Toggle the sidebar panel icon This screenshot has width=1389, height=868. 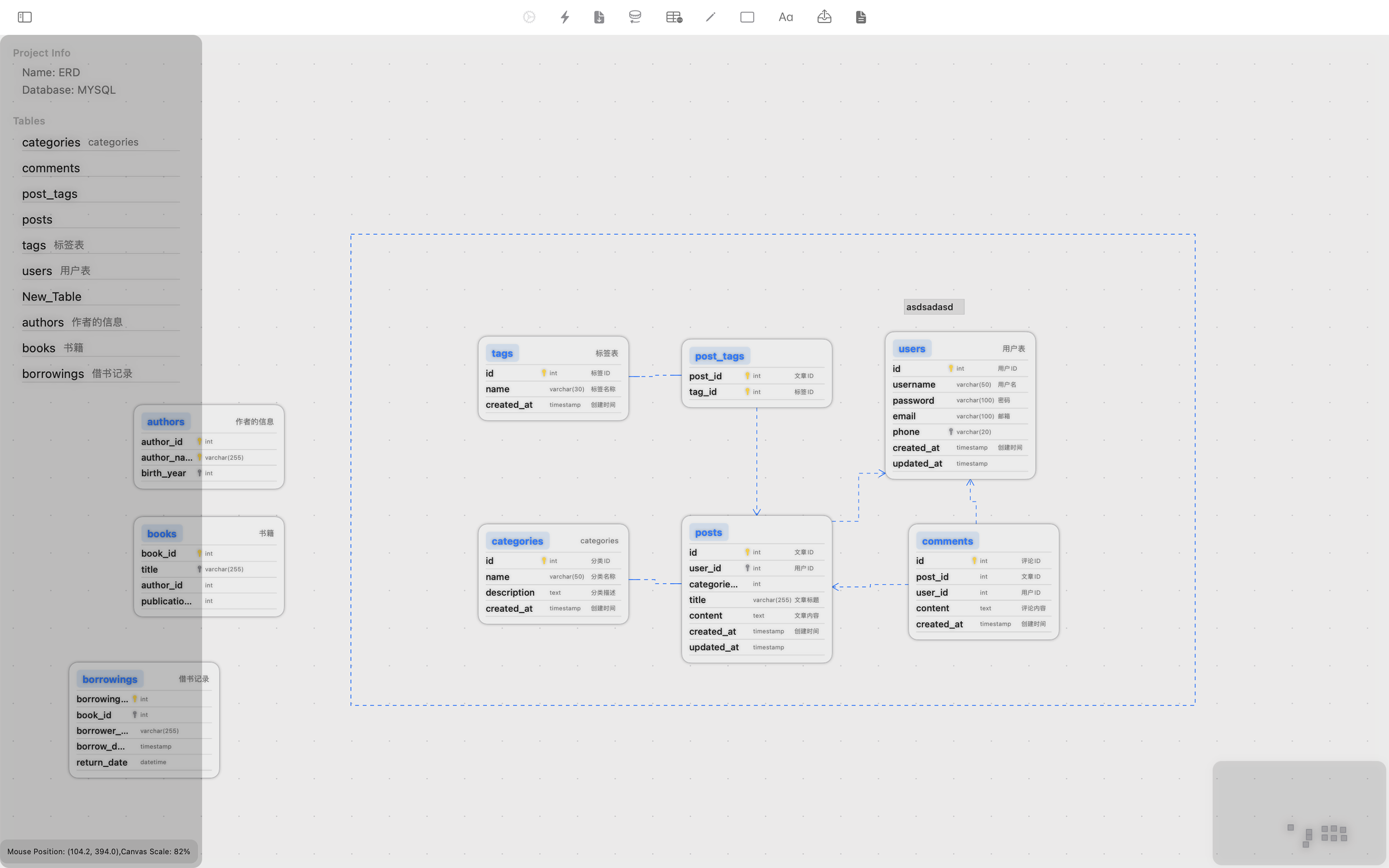(25, 17)
